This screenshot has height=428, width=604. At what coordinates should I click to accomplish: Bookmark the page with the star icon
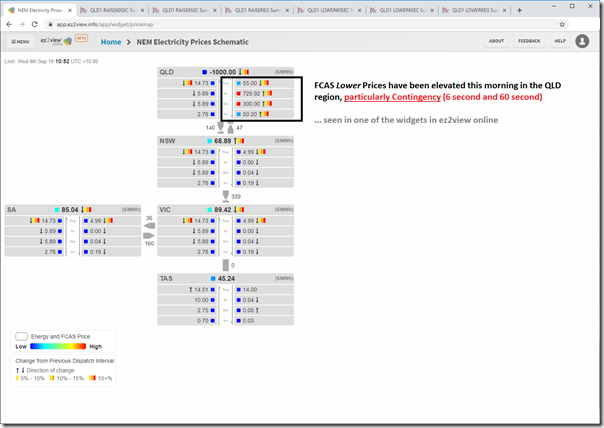pyautogui.click(x=562, y=24)
